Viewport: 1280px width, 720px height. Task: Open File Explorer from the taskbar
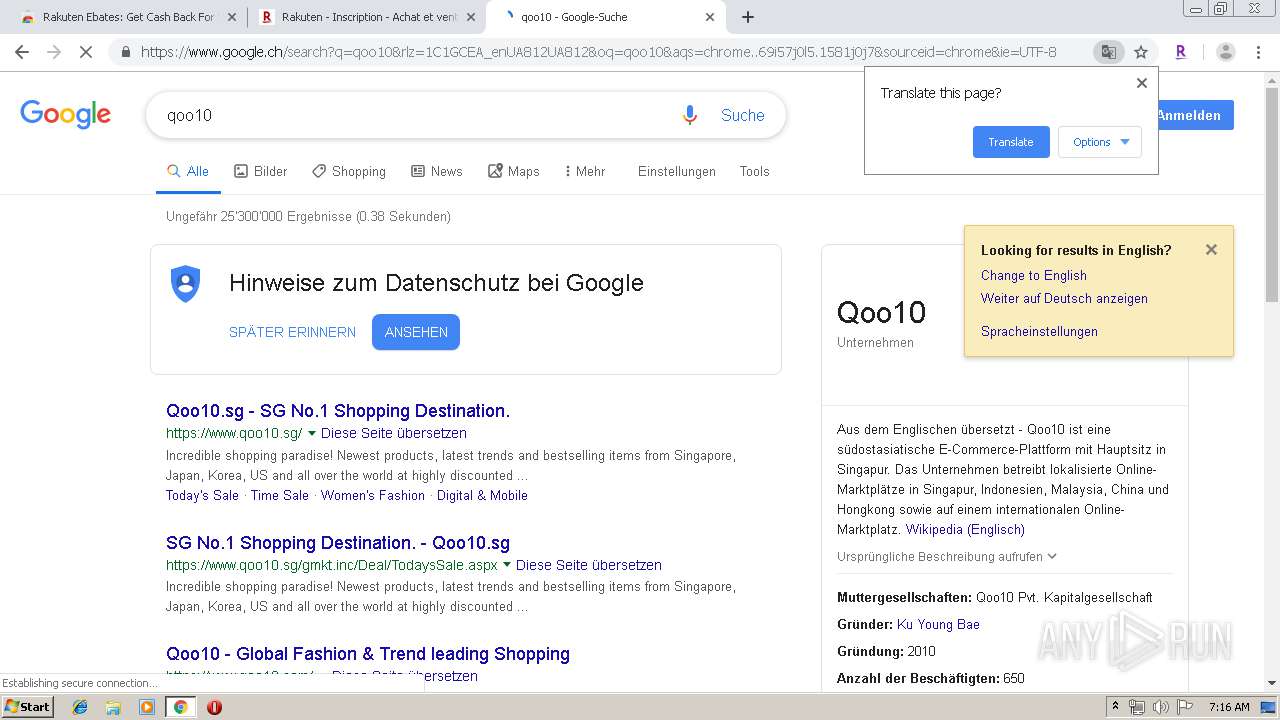(x=113, y=707)
